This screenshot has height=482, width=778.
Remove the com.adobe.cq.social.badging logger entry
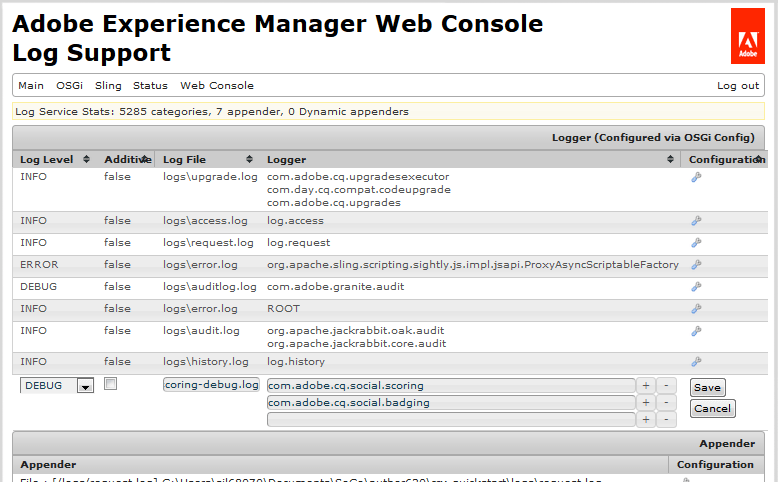(666, 403)
